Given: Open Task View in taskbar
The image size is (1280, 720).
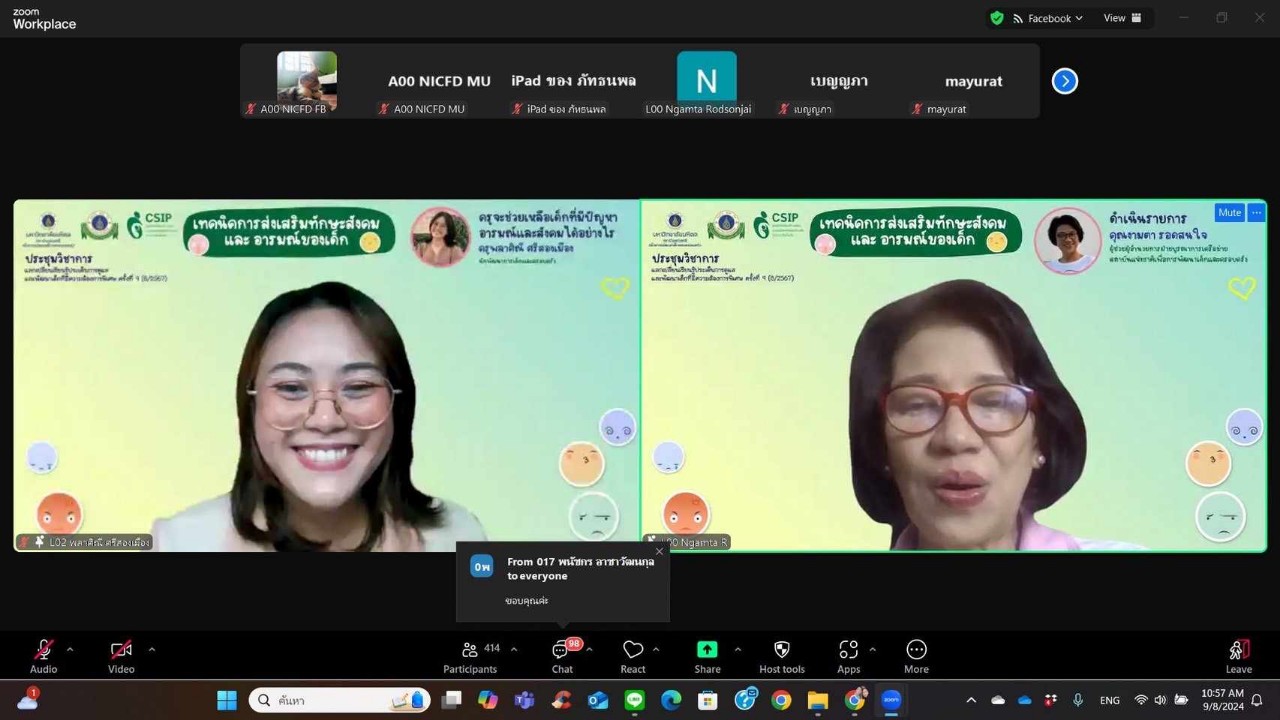Looking at the screenshot, I should [x=452, y=700].
